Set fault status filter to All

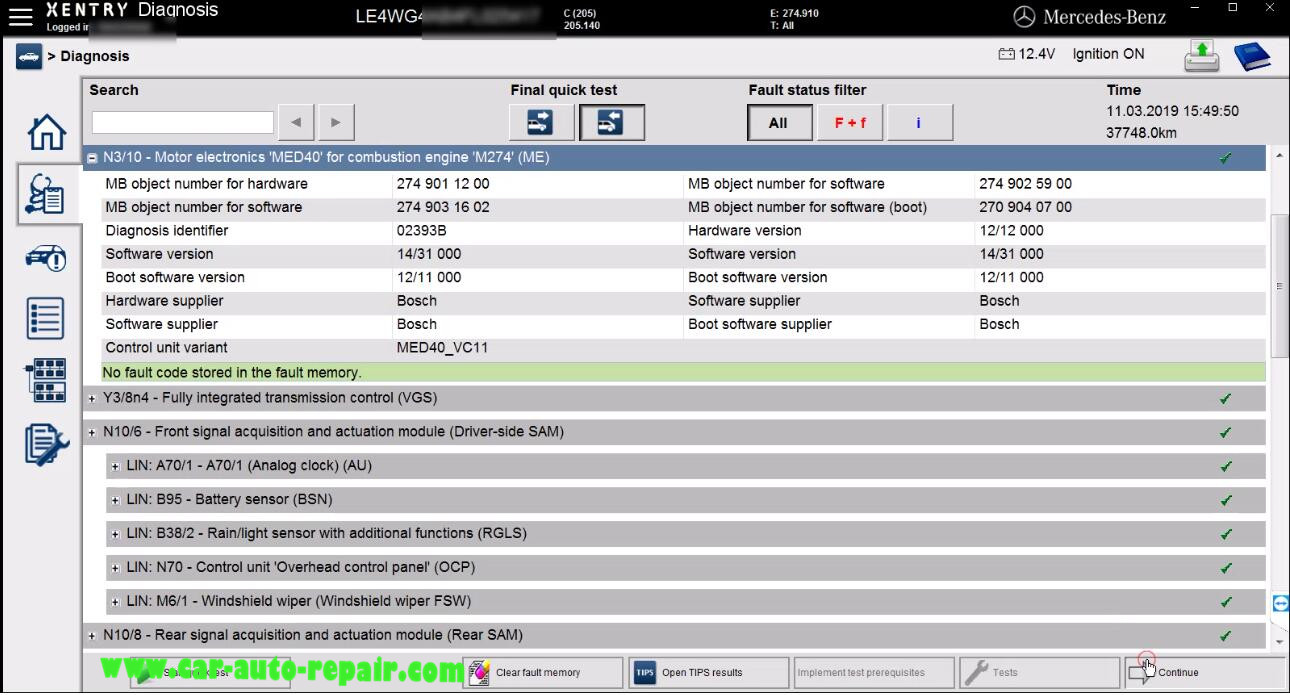tap(778, 123)
